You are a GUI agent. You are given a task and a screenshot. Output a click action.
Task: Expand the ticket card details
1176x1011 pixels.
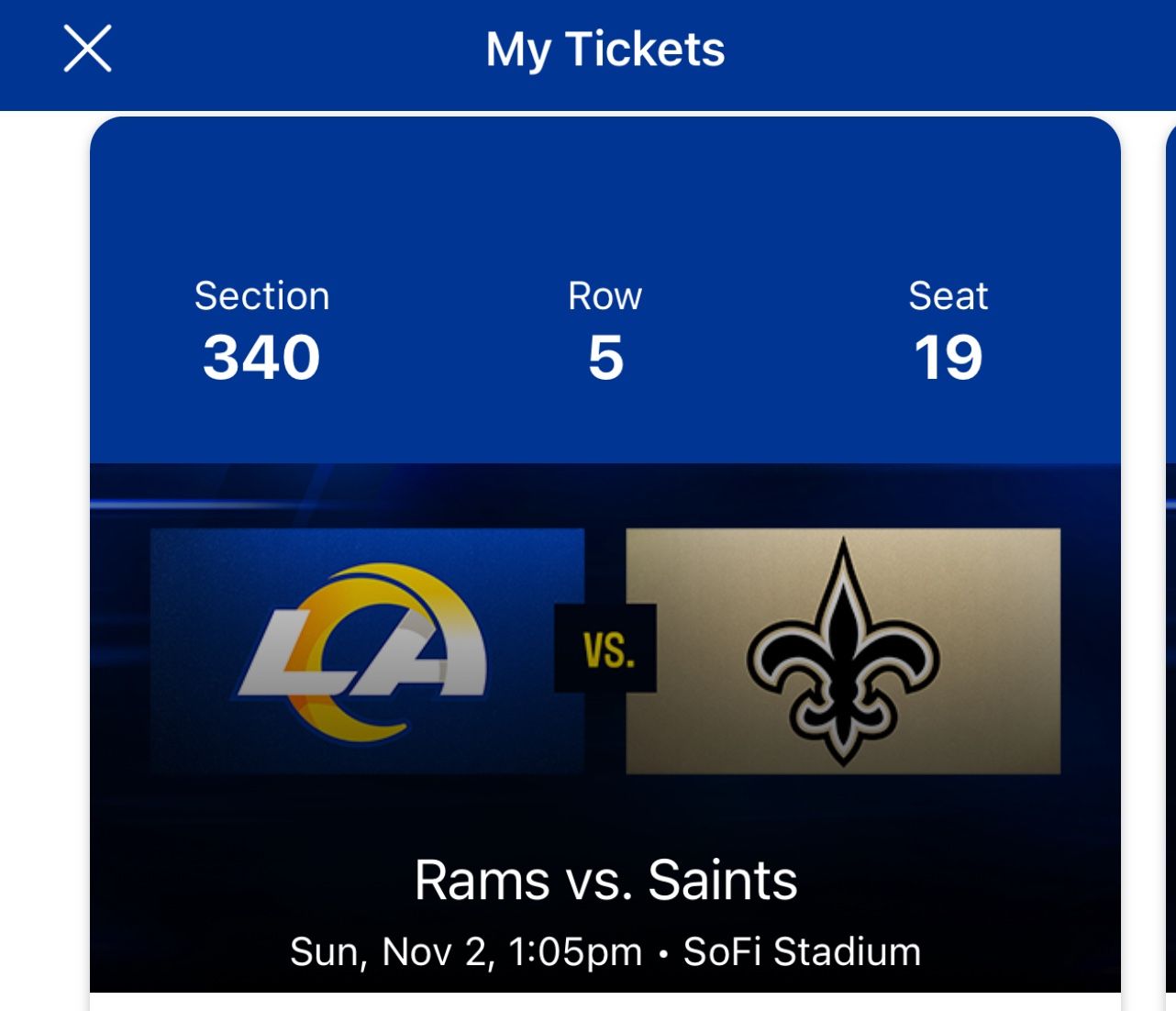605,550
